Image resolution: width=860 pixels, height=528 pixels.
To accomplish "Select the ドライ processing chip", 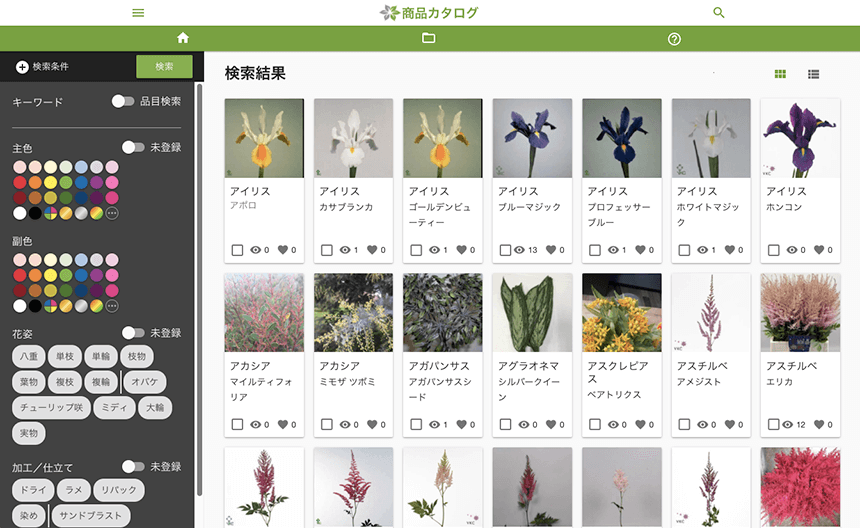I will coord(33,490).
